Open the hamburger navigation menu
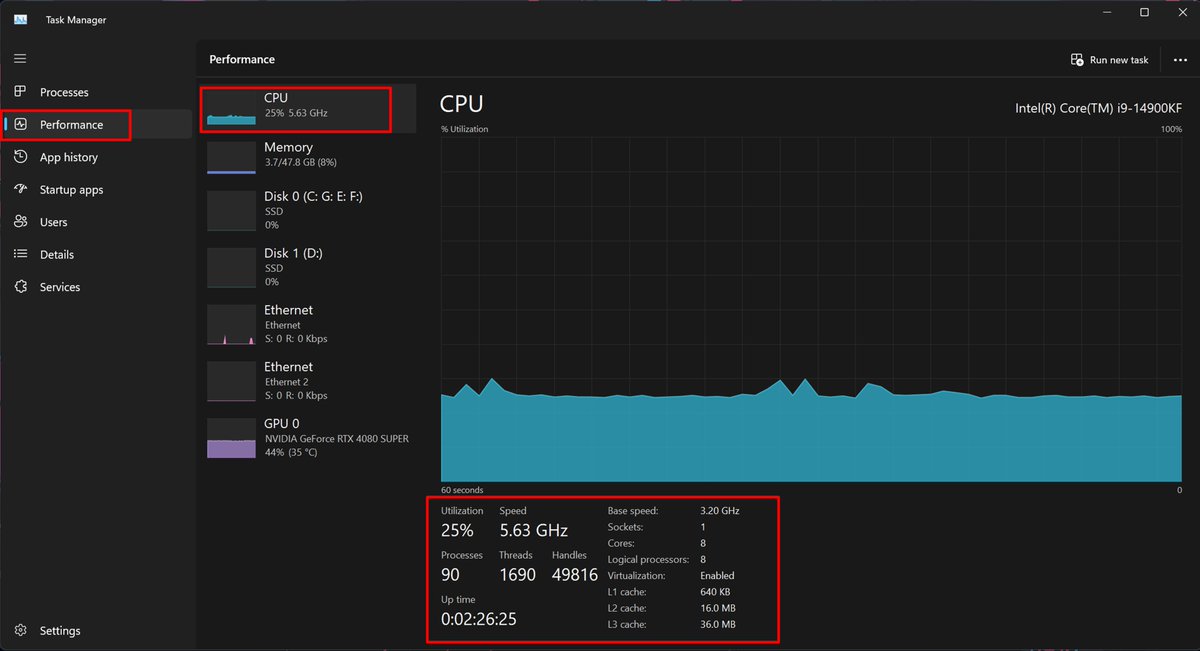 [20, 59]
